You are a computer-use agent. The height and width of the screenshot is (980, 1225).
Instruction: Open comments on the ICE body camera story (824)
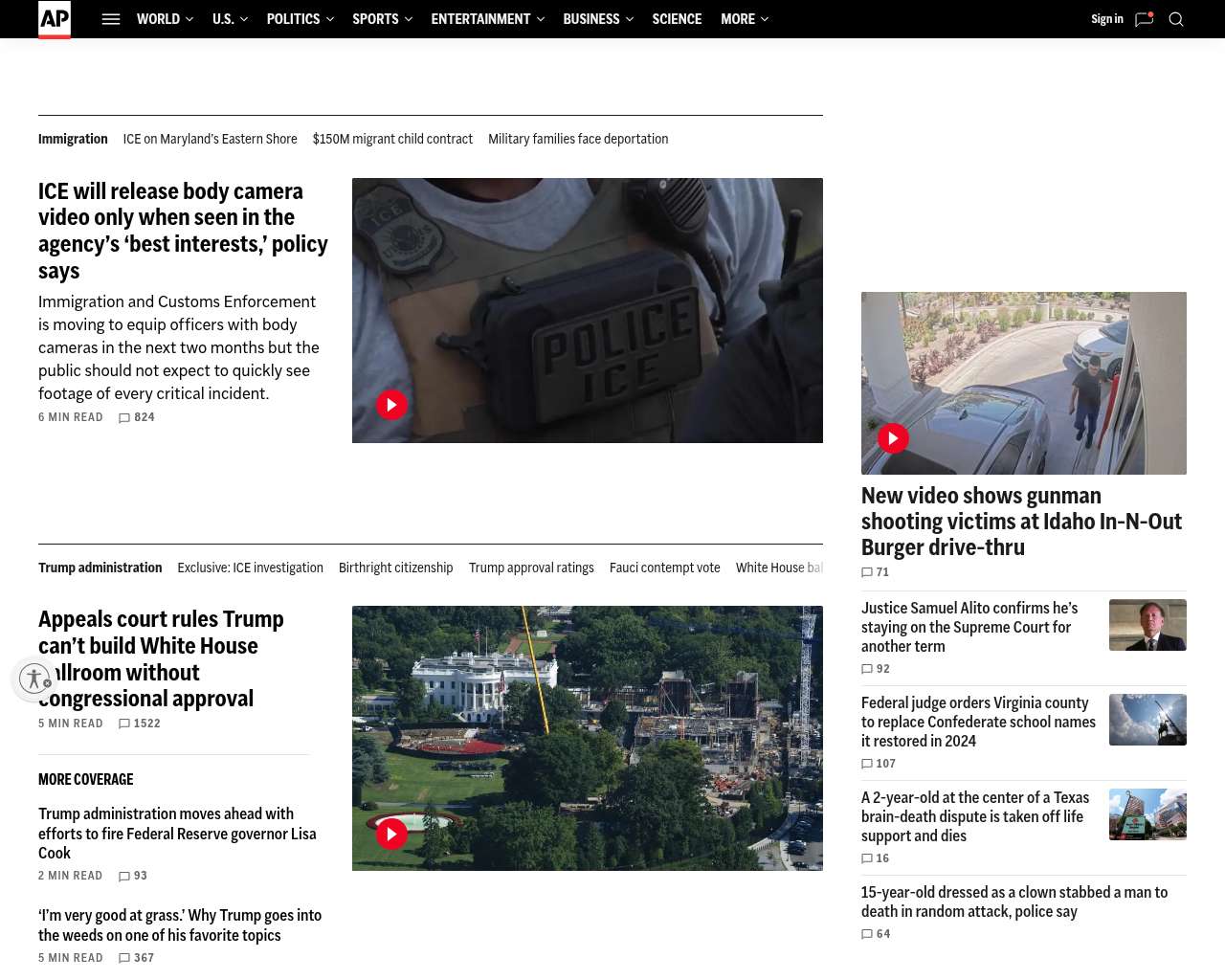(137, 417)
